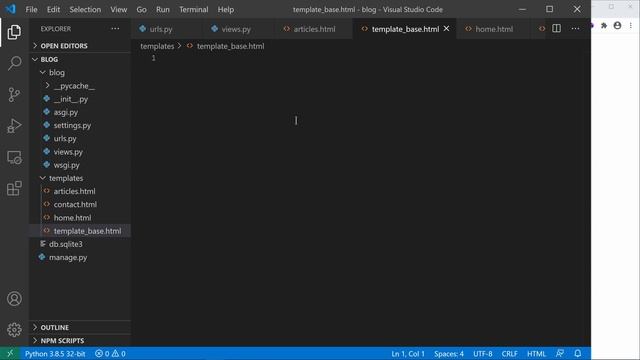This screenshot has width=640, height=360.
Task: Change the CRLF end-of-line sequence
Action: [509, 353]
